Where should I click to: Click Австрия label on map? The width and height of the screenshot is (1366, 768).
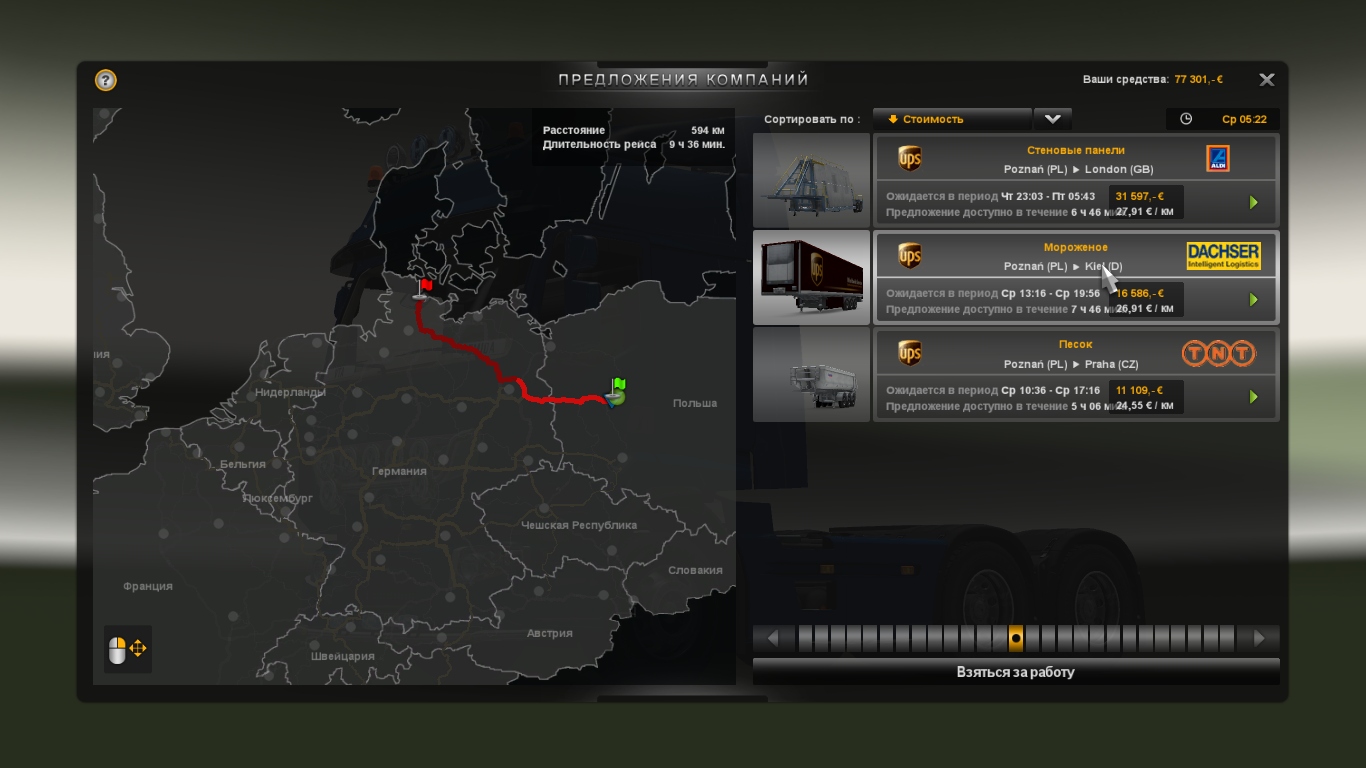[x=550, y=633]
